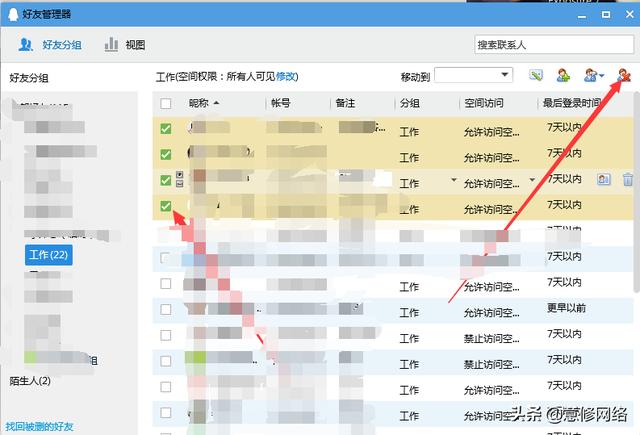Click the delete friend icon with red cross

(x=624, y=75)
